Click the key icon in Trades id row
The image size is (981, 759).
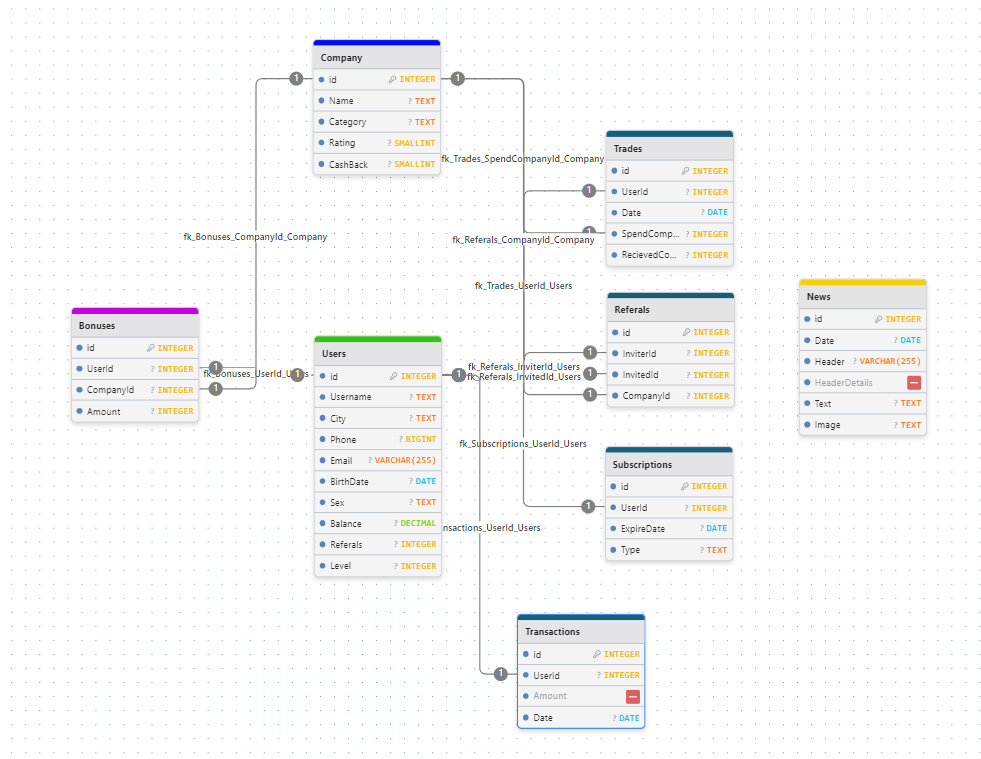tap(686, 171)
